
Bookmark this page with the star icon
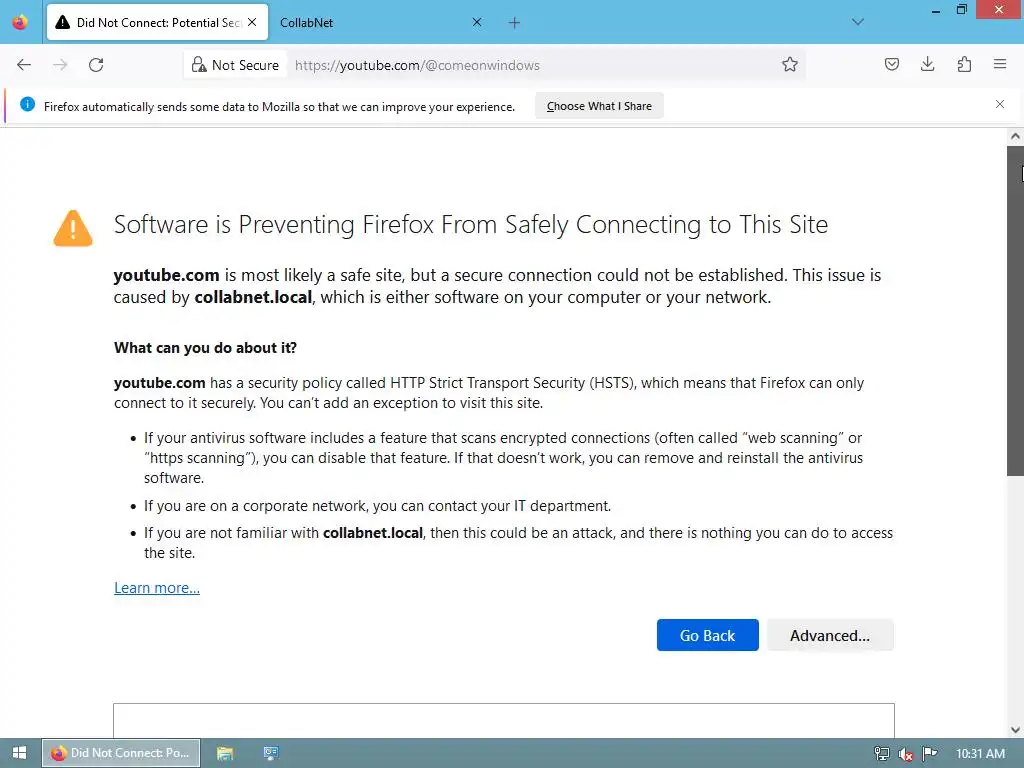pyautogui.click(x=790, y=65)
